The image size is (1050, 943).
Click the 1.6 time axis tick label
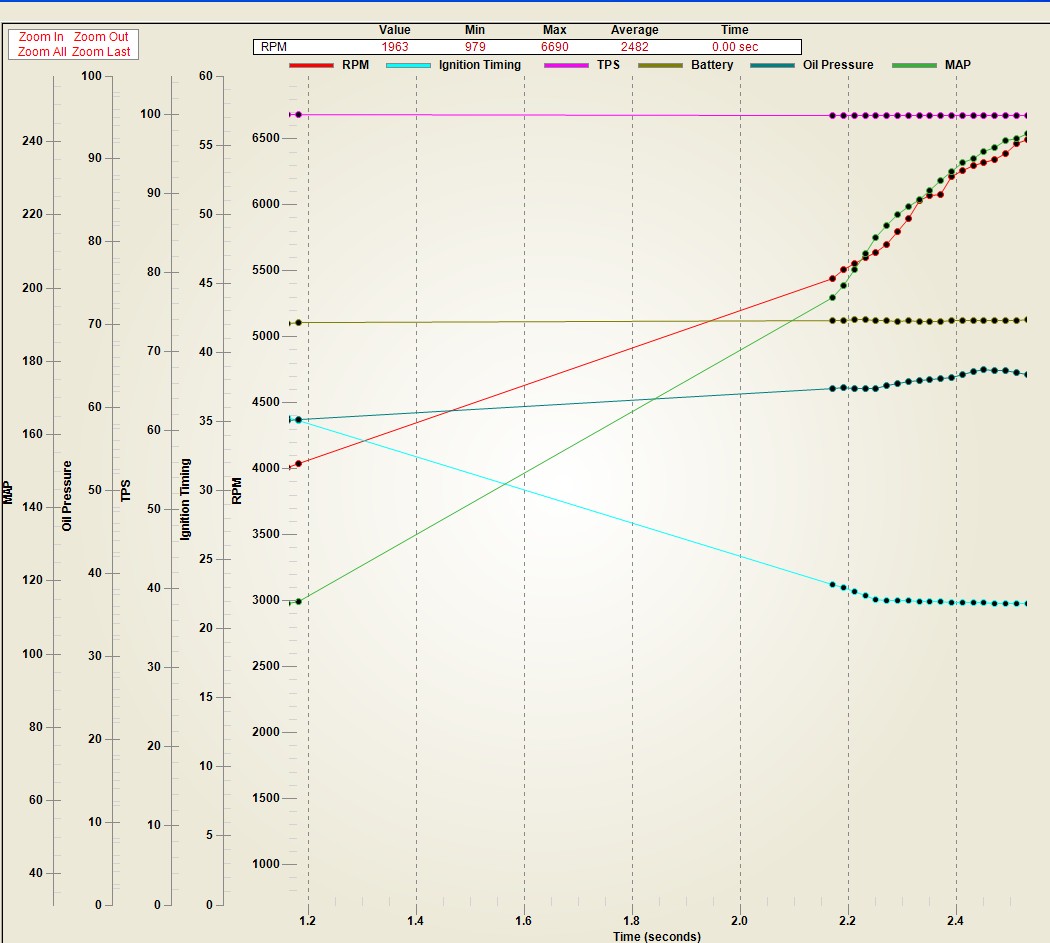tap(523, 921)
